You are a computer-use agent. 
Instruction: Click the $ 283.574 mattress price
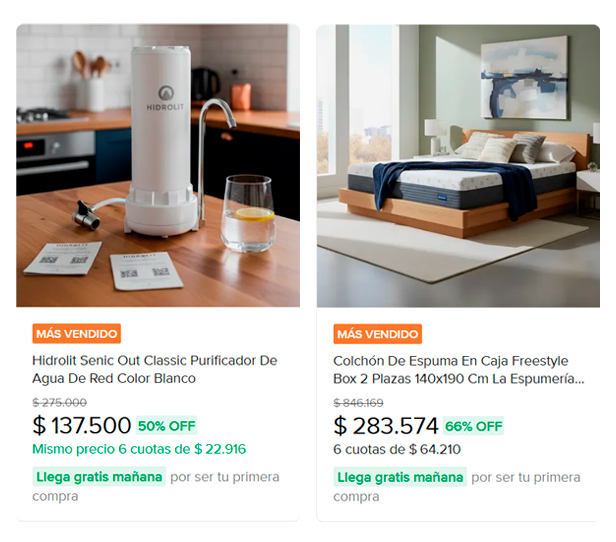[x=386, y=425]
